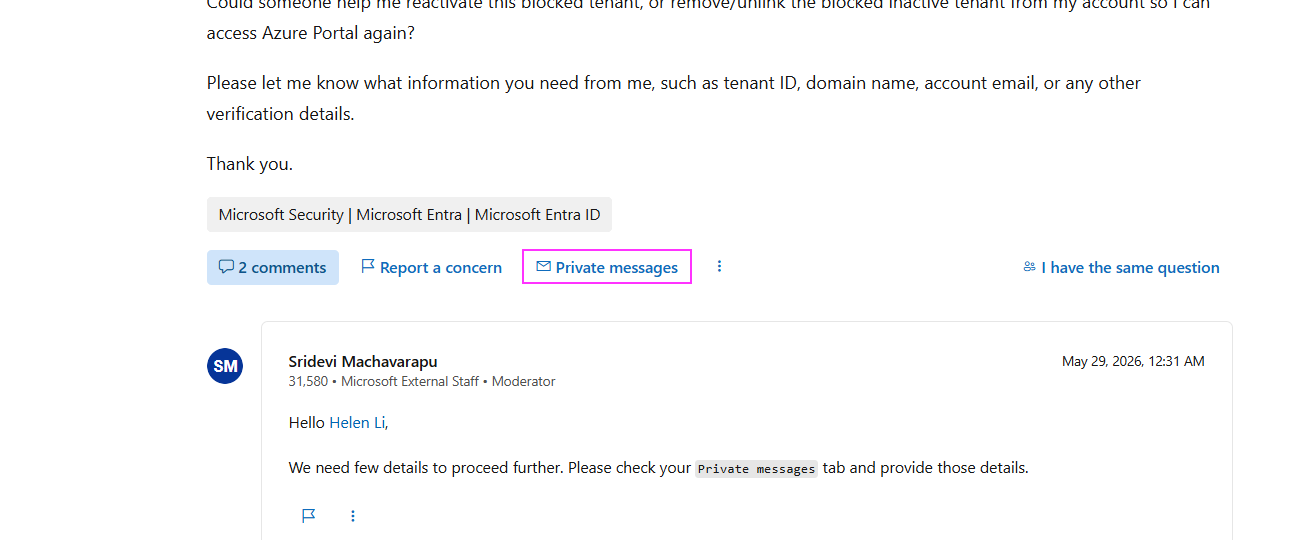Open the Sridevi Machavarapu author name
Screen dimensions: 1304x540
(363, 361)
